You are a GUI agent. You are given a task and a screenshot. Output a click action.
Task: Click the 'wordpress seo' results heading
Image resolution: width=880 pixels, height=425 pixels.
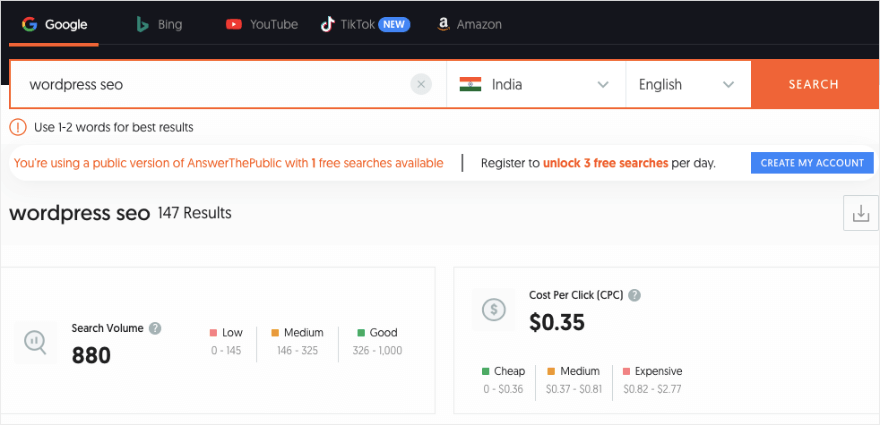point(80,214)
